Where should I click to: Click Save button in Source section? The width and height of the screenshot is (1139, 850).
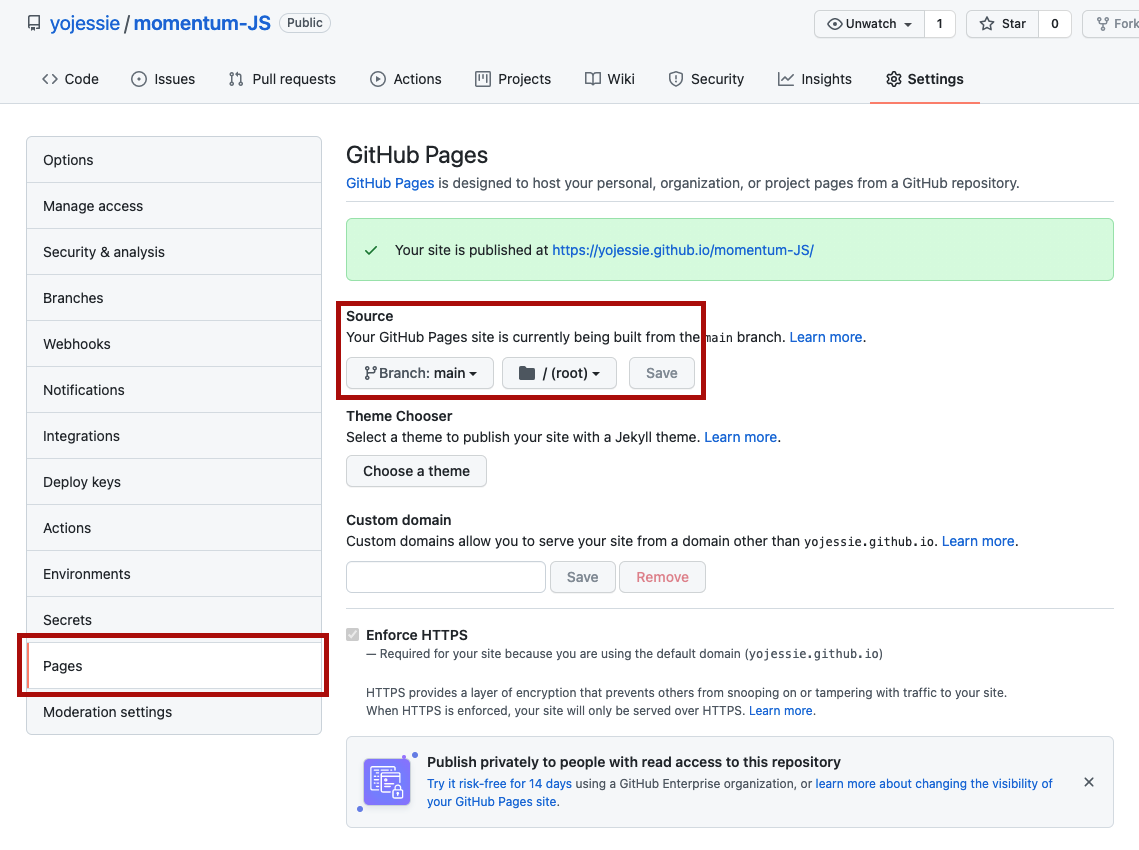(662, 373)
